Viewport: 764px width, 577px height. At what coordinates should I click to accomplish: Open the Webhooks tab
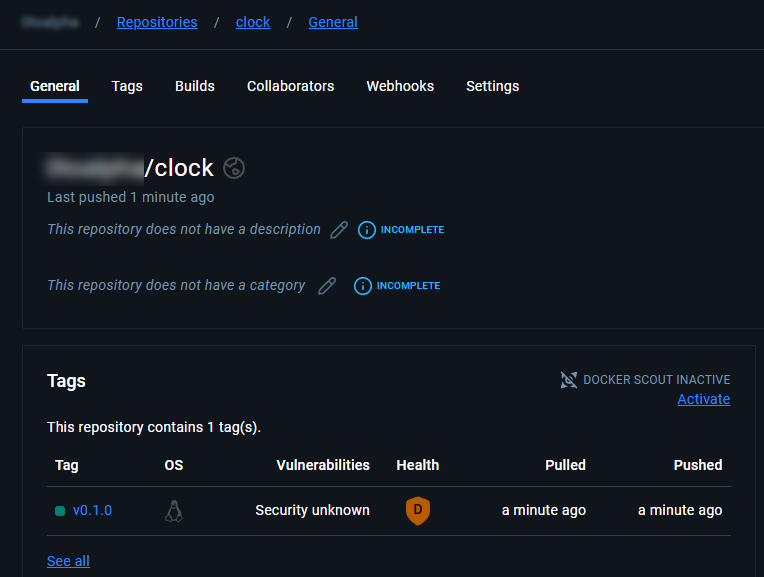click(x=400, y=86)
